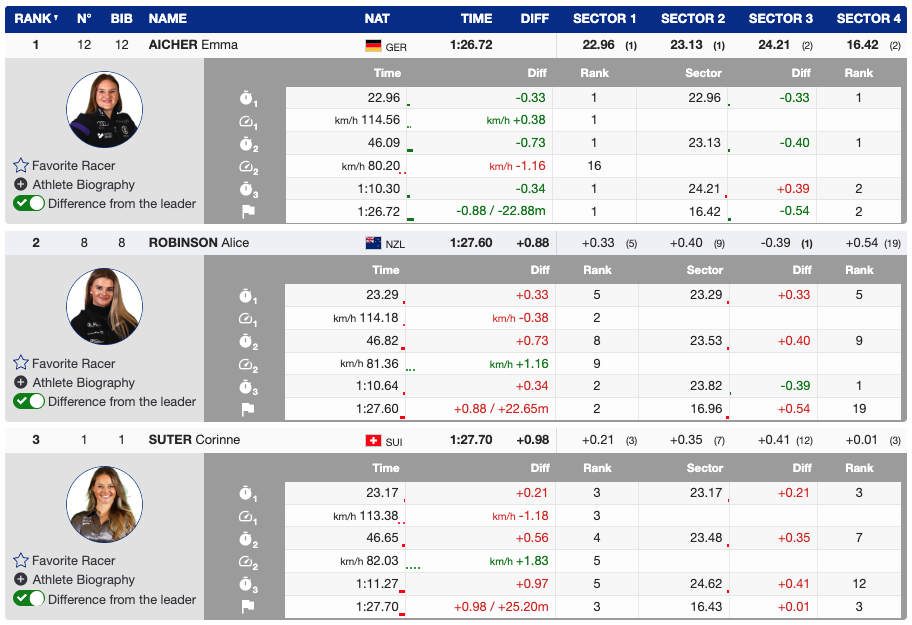Viewport: 912px width, 625px height.
Task: Toggle Aicher's Difference from the leader switch
Action: (x=29, y=204)
